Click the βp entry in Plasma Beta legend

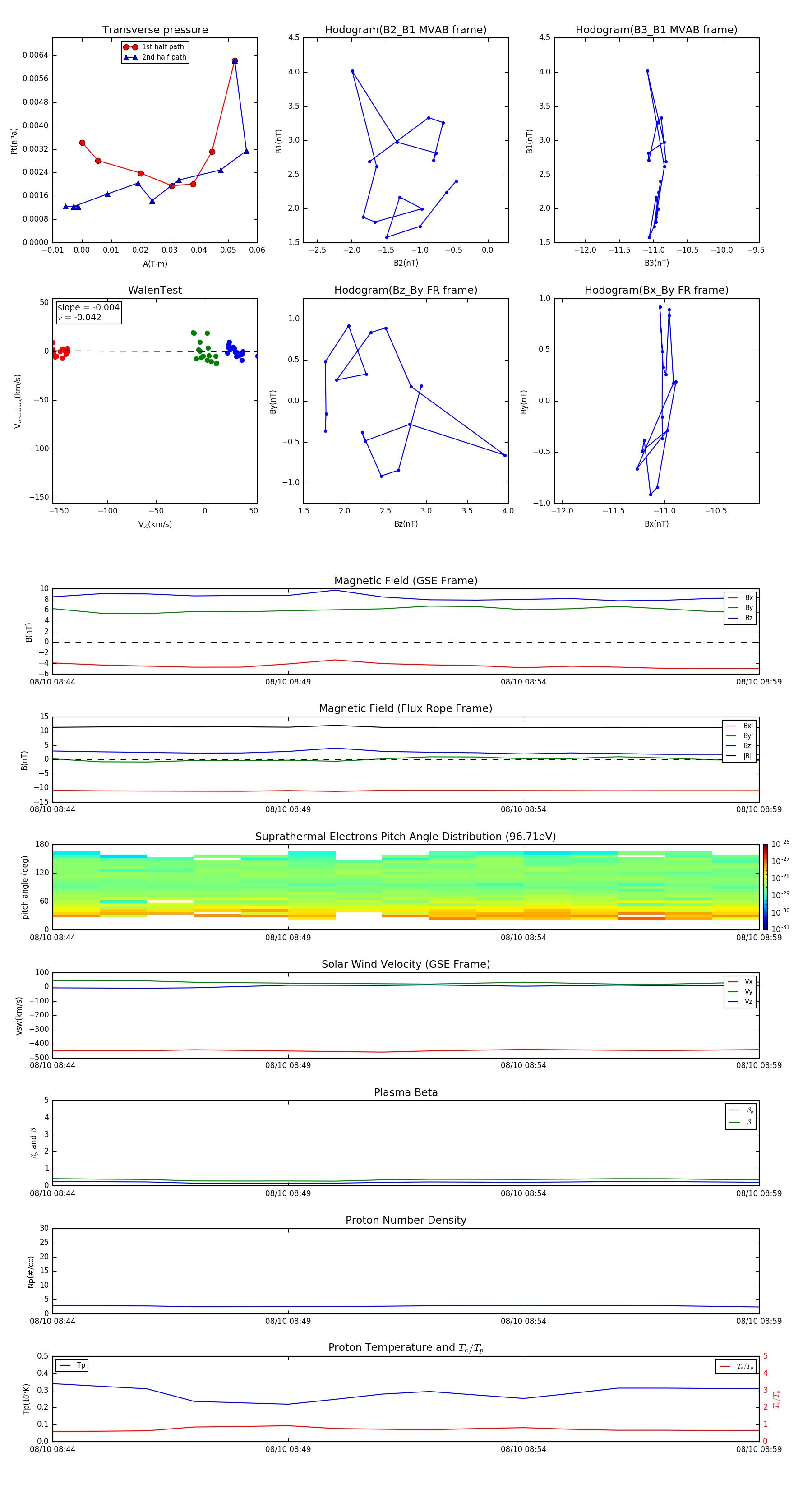click(x=741, y=1110)
